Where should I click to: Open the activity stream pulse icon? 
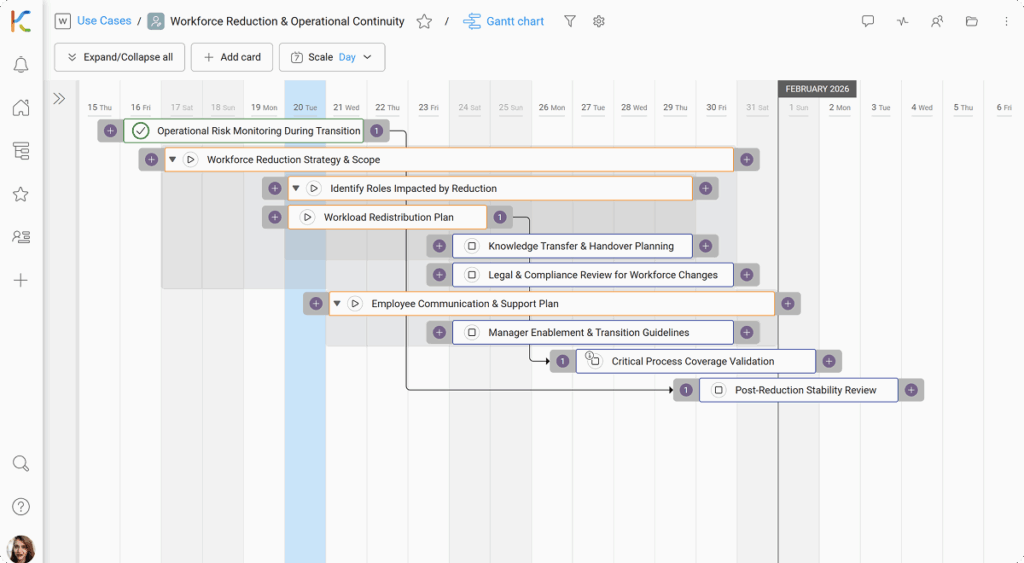(x=903, y=21)
